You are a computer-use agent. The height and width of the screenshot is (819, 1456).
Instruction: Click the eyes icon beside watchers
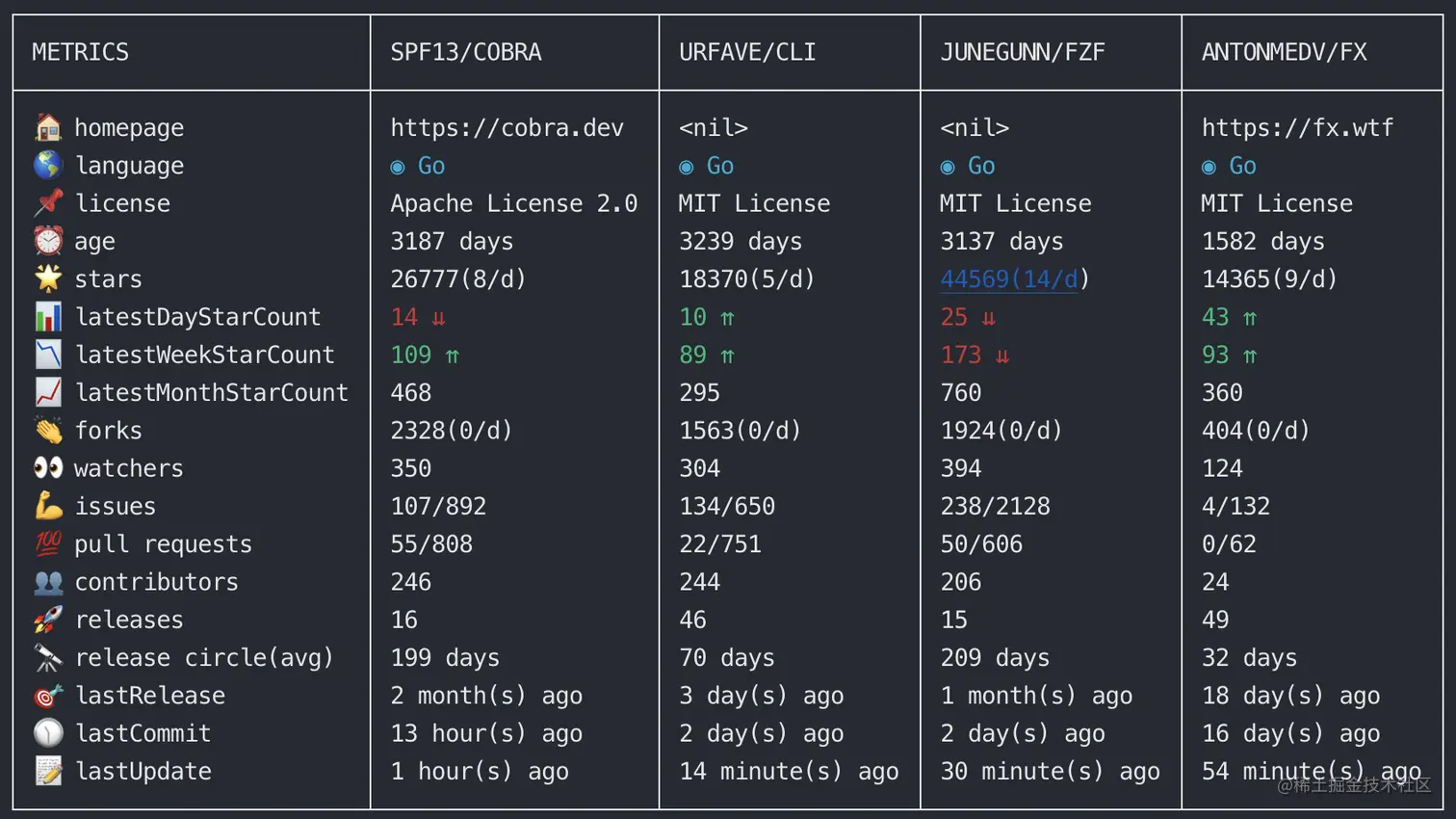click(x=48, y=468)
